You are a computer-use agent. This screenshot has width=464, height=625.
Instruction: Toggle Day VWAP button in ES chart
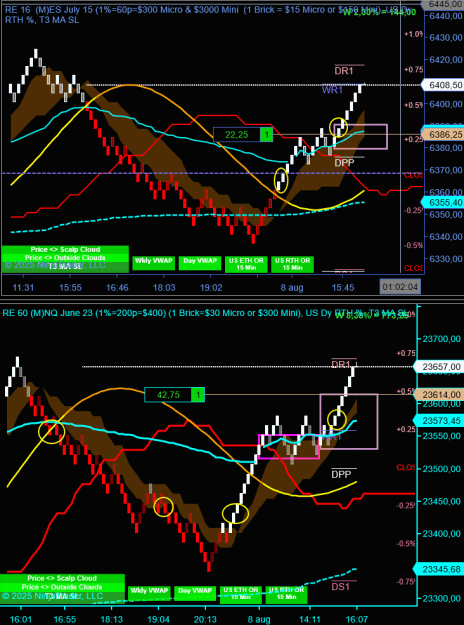coord(200,263)
